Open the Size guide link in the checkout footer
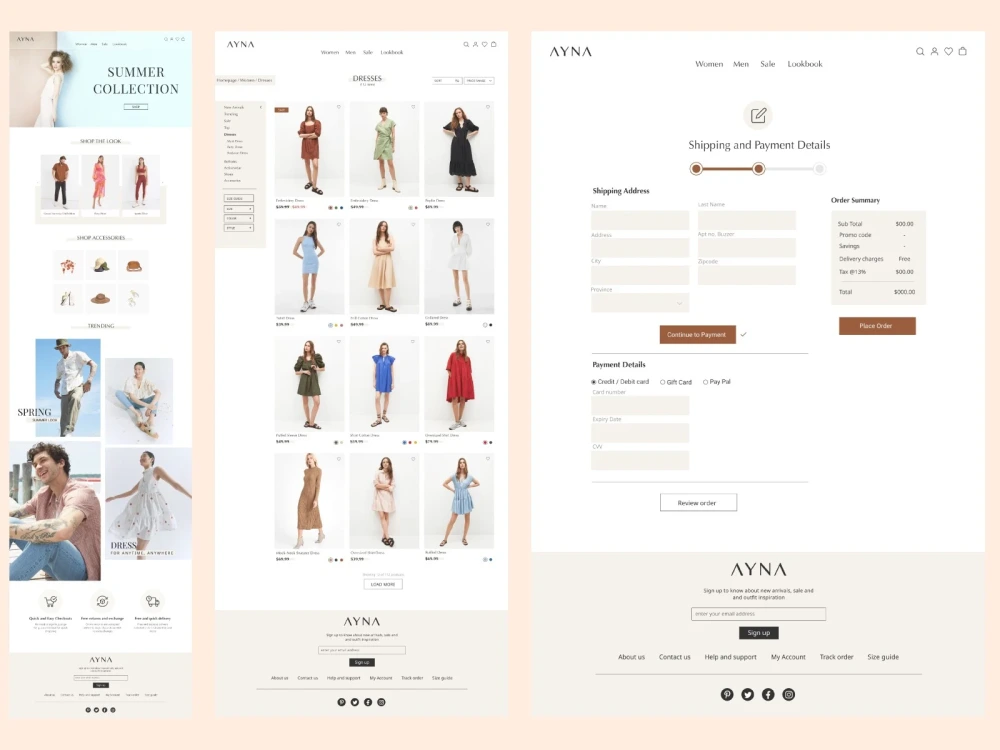This screenshot has height=750, width=1000. coord(883,657)
